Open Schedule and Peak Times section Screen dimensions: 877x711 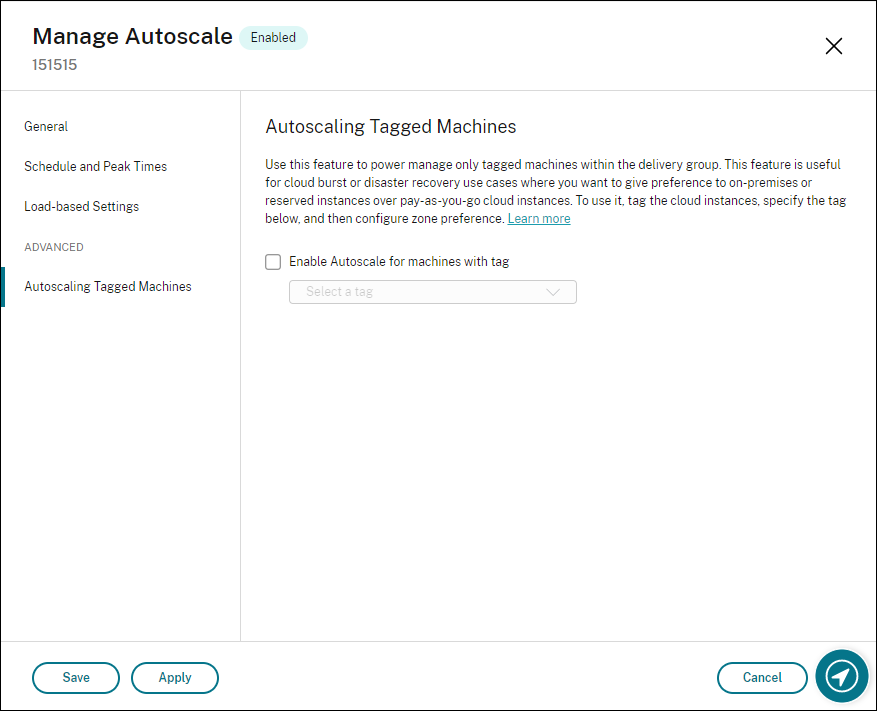(x=95, y=166)
